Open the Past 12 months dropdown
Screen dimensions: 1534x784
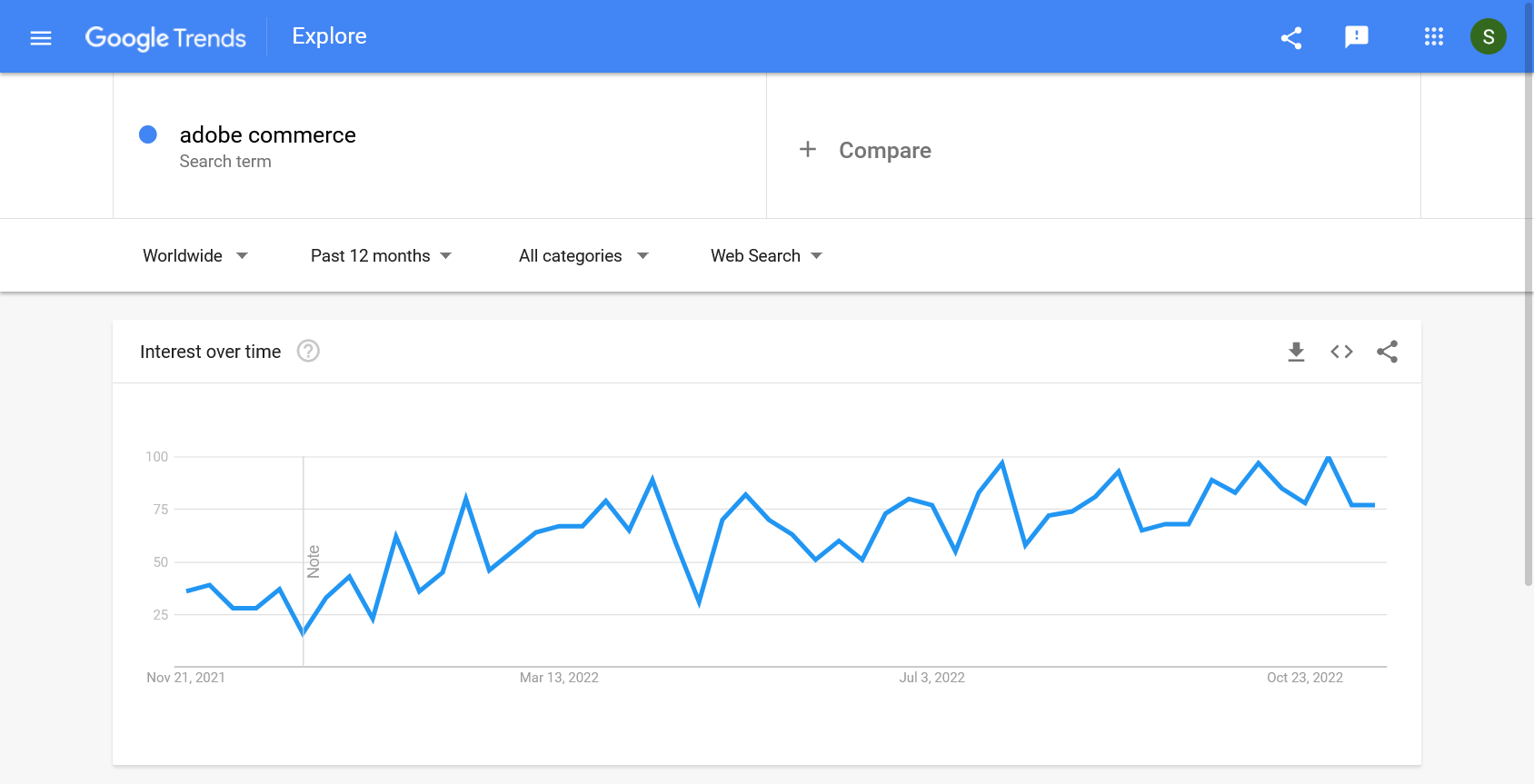point(381,256)
